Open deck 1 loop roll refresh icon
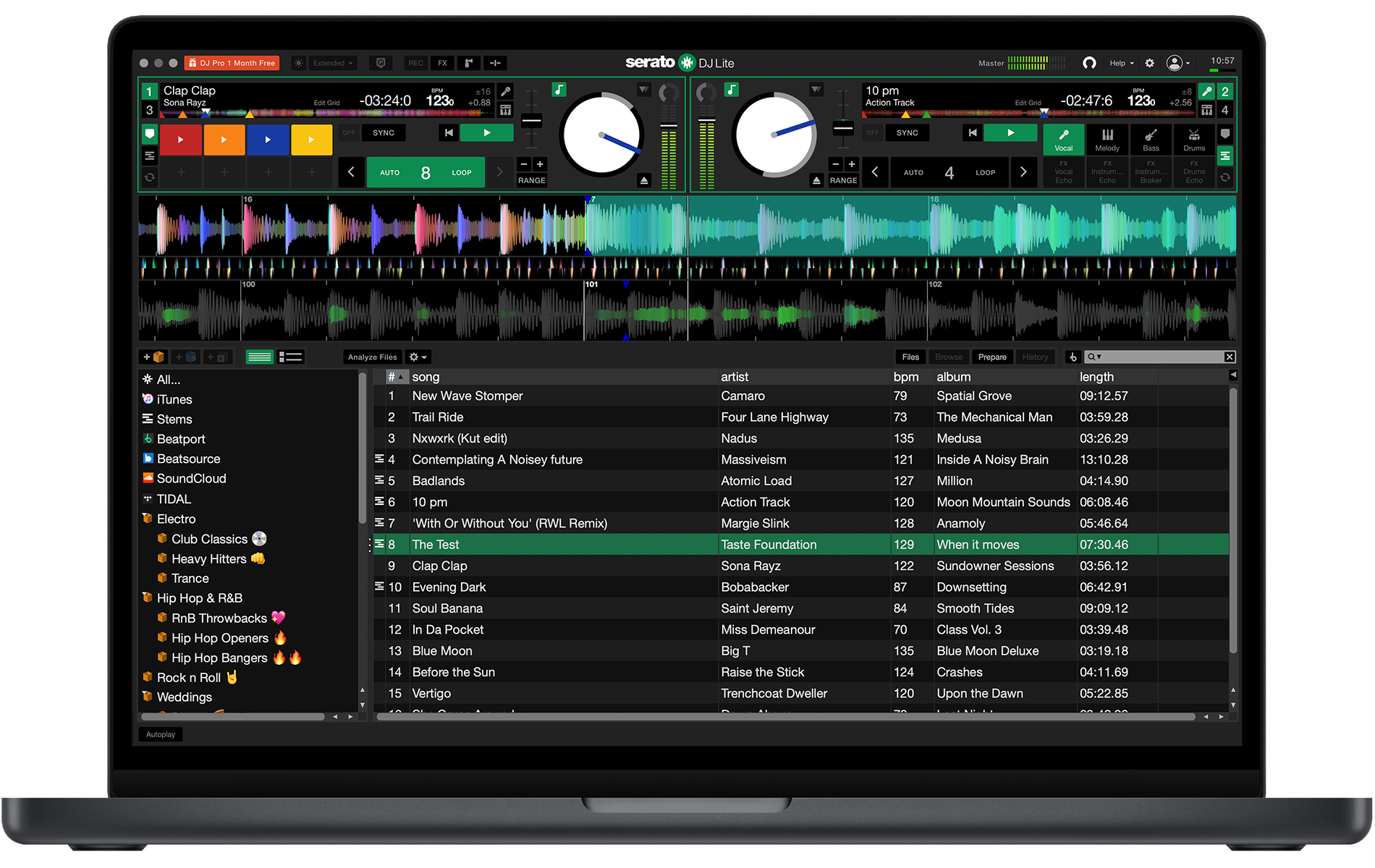 pos(149,176)
